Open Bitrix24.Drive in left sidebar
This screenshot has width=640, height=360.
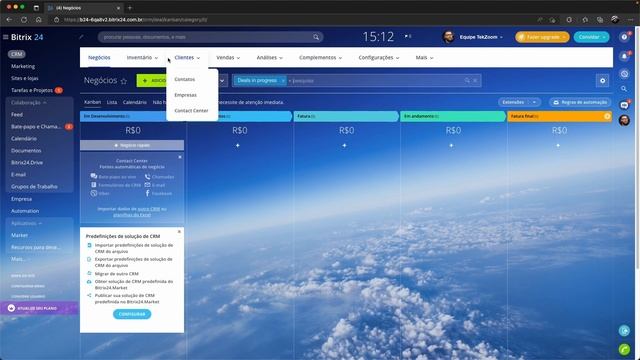click(x=27, y=162)
